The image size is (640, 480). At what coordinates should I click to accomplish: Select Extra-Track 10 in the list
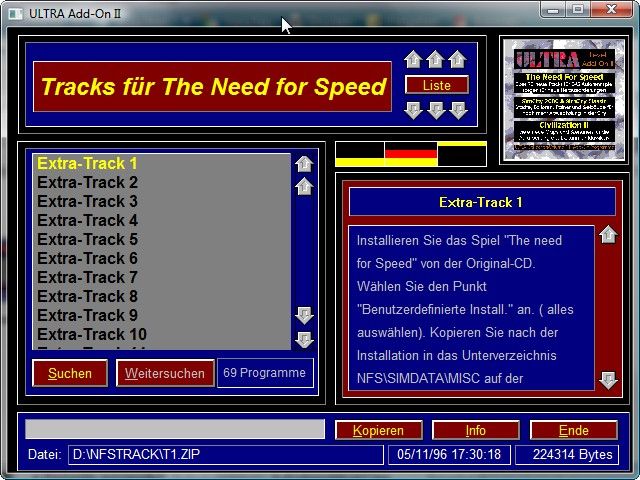pos(162,334)
